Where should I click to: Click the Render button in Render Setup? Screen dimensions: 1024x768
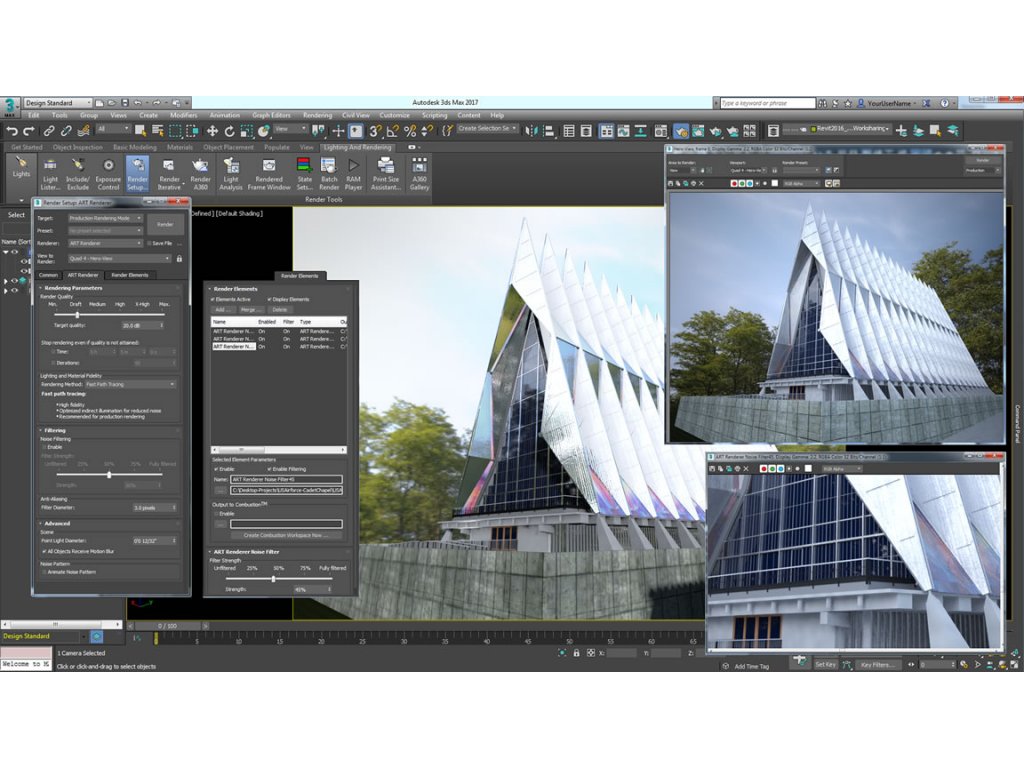pos(165,224)
